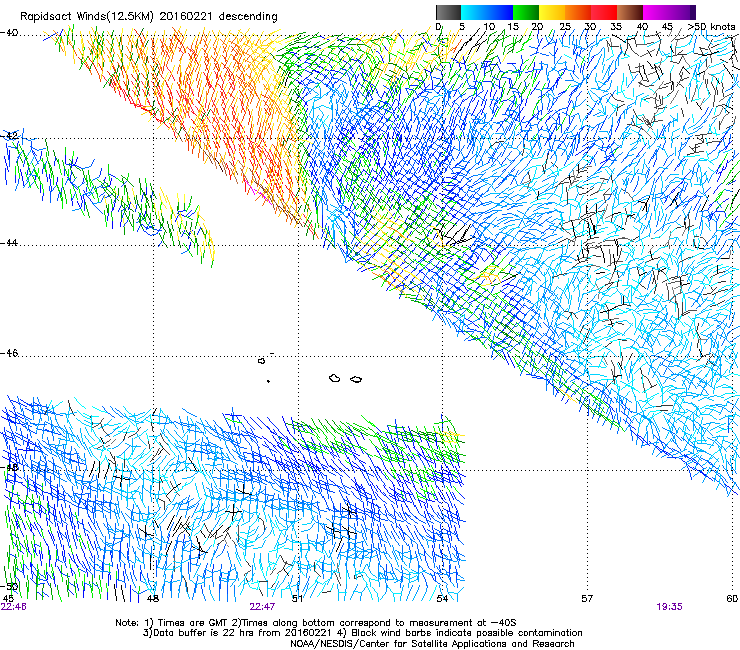Choose the orange 25-30 knots color bar segment
Viewport: 740px width, 650px height.
pyautogui.click(x=578, y=12)
